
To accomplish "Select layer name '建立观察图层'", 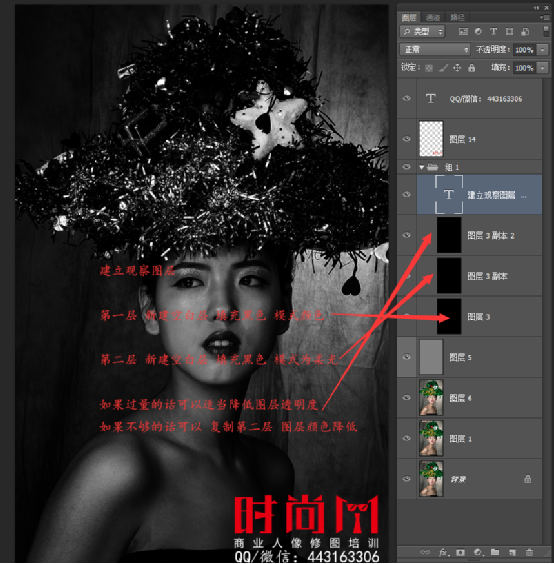I will pos(491,195).
